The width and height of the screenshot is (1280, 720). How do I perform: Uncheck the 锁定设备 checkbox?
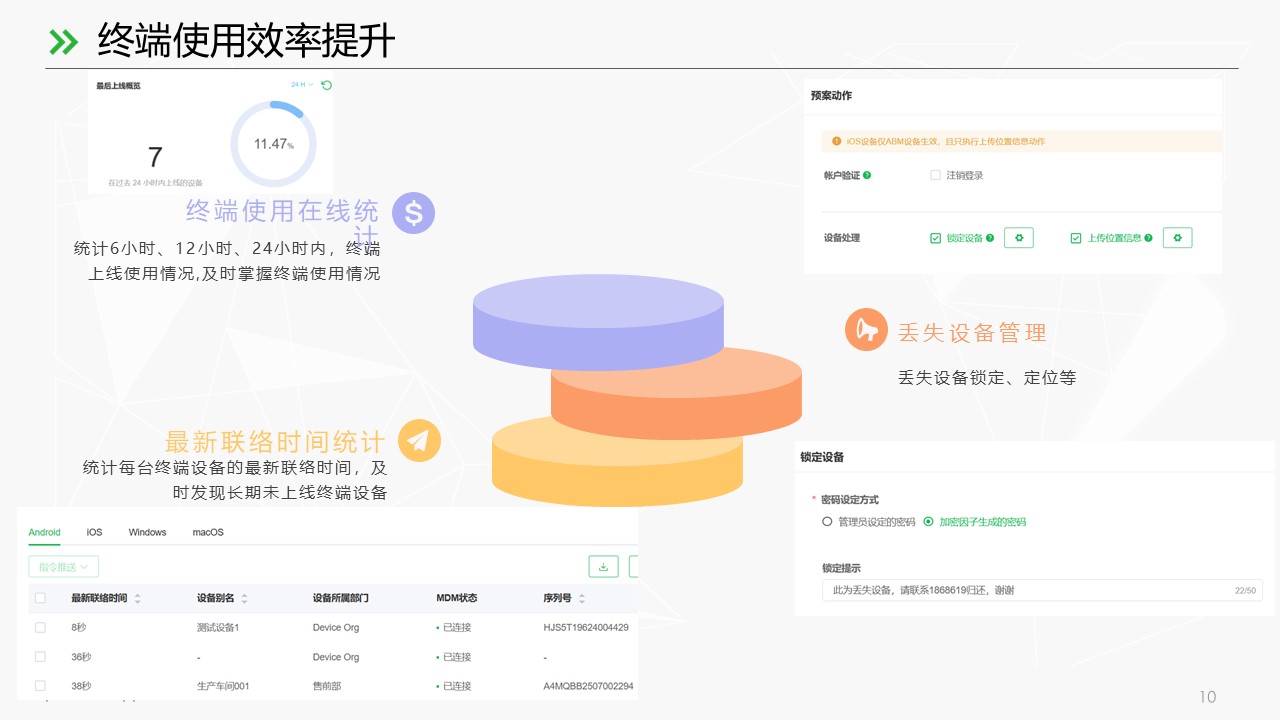point(935,238)
